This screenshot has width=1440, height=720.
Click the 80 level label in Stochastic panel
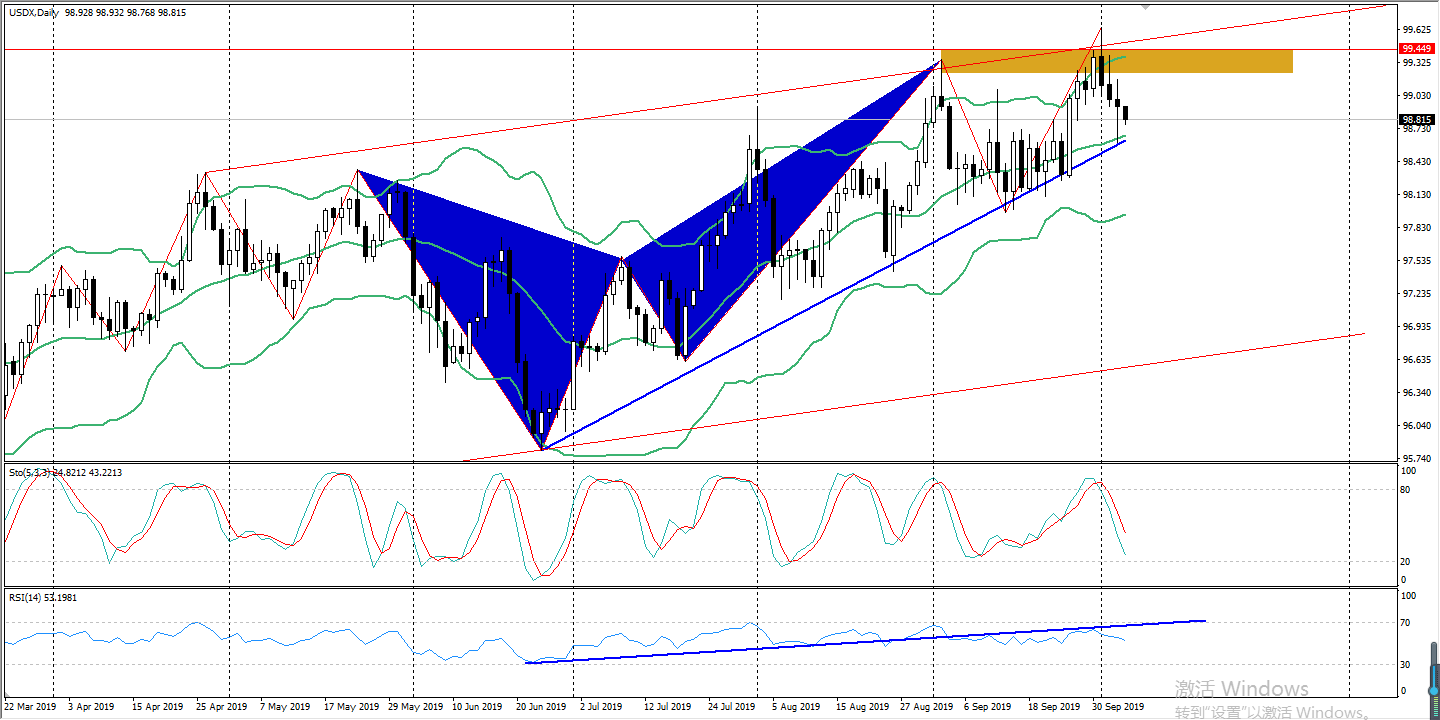(x=1405, y=490)
